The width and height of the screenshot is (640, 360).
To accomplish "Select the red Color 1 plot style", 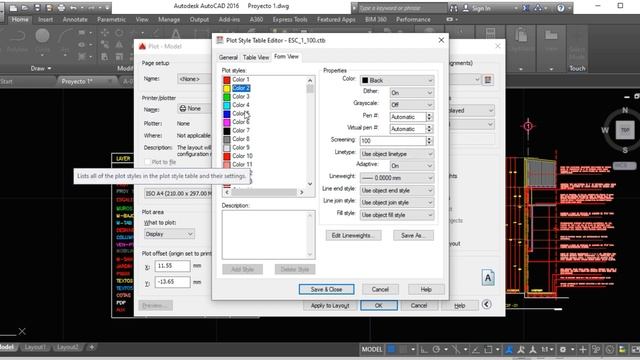I will [236, 80].
